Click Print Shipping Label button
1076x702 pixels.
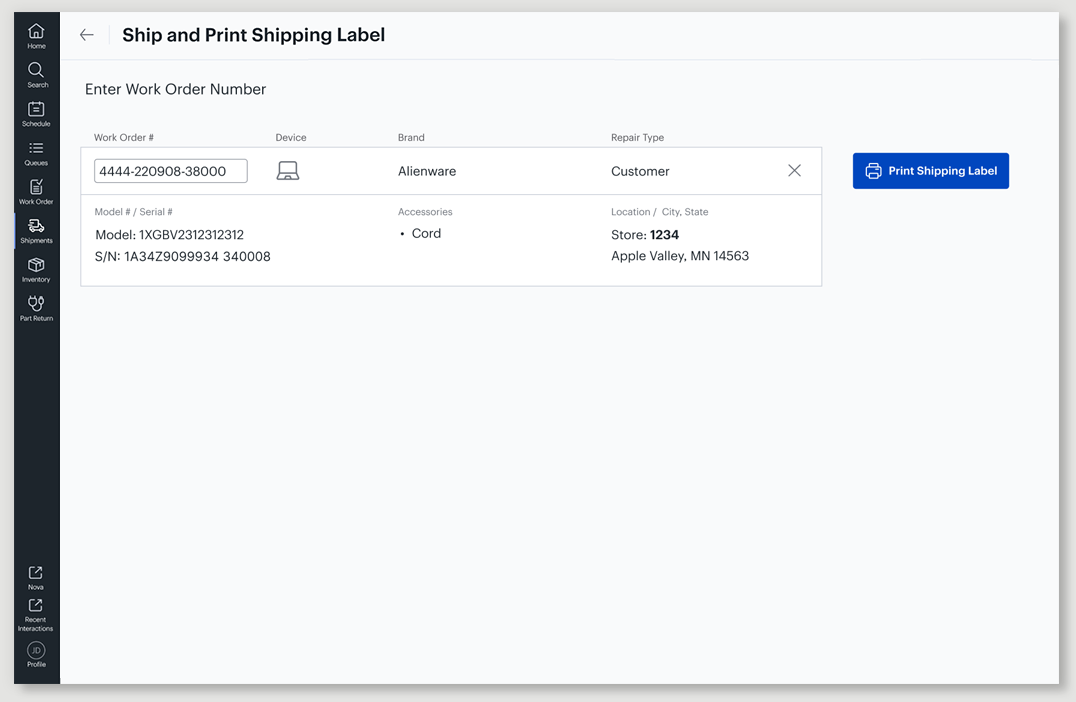click(x=931, y=171)
